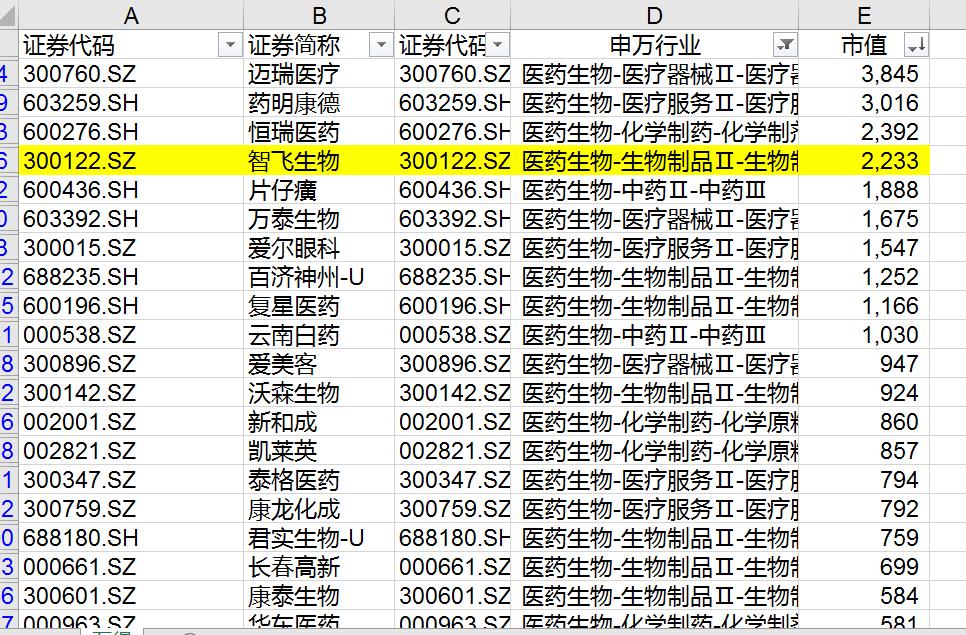Select column E by clicking its header letter
The image size is (966, 635).
click(864, 15)
